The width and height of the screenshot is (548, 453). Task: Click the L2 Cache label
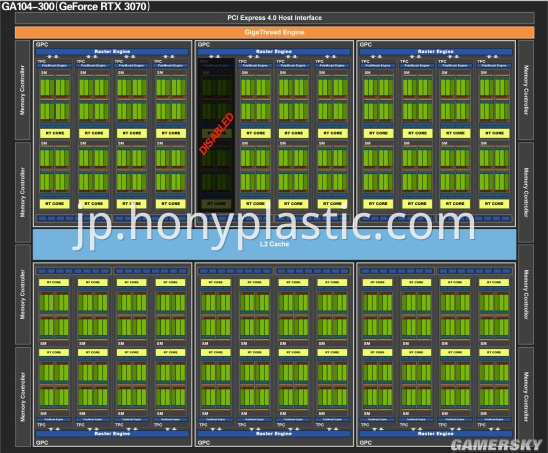click(x=274, y=244)
